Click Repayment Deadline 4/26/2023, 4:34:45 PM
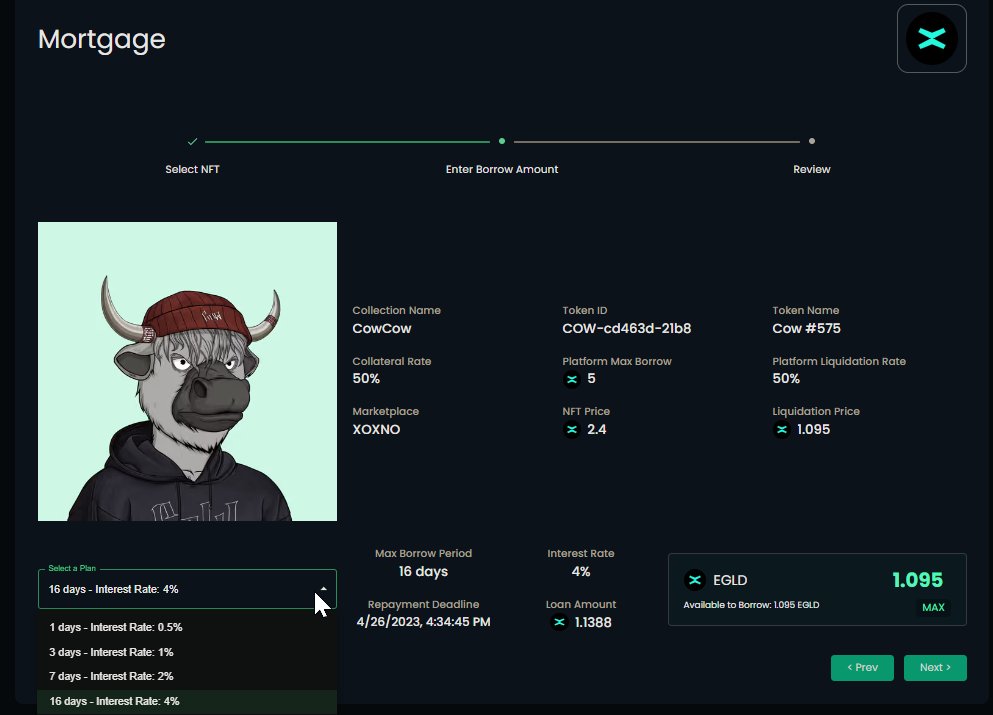Image resolution: width=993 pixels, height=715 pixels. (423, 622)
